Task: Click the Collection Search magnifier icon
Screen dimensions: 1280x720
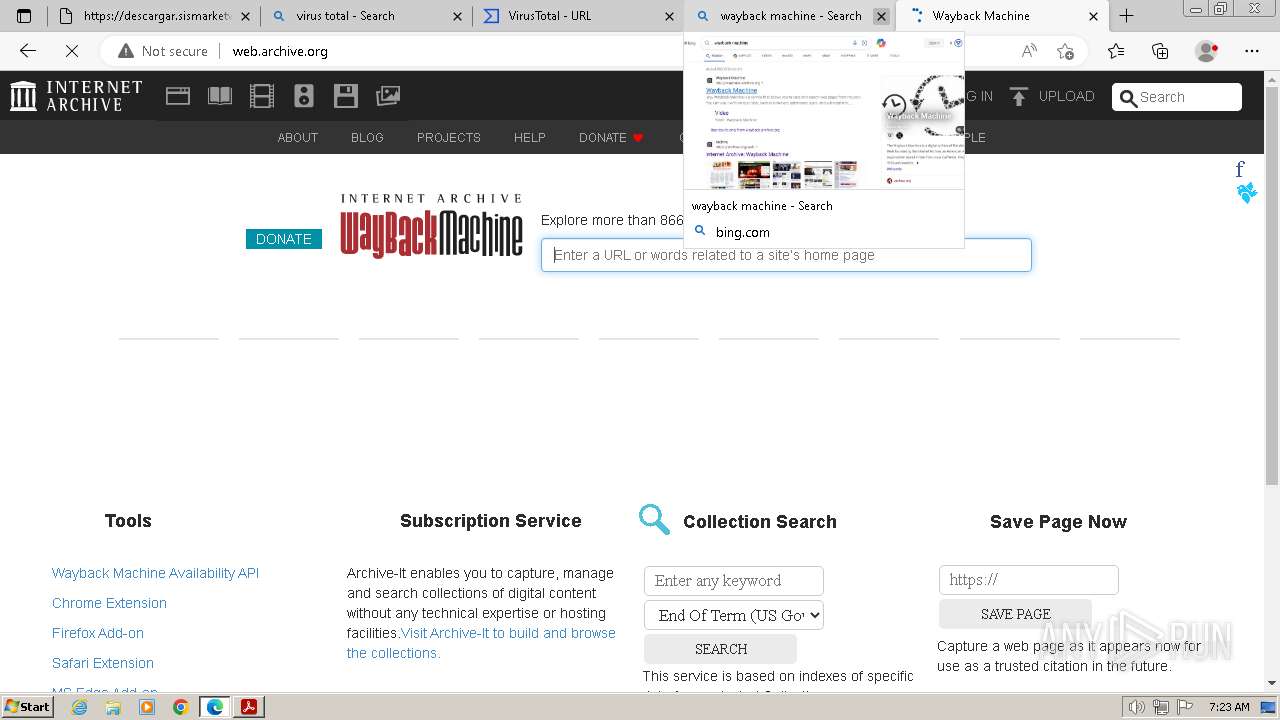Action: [x=654, y=520]
